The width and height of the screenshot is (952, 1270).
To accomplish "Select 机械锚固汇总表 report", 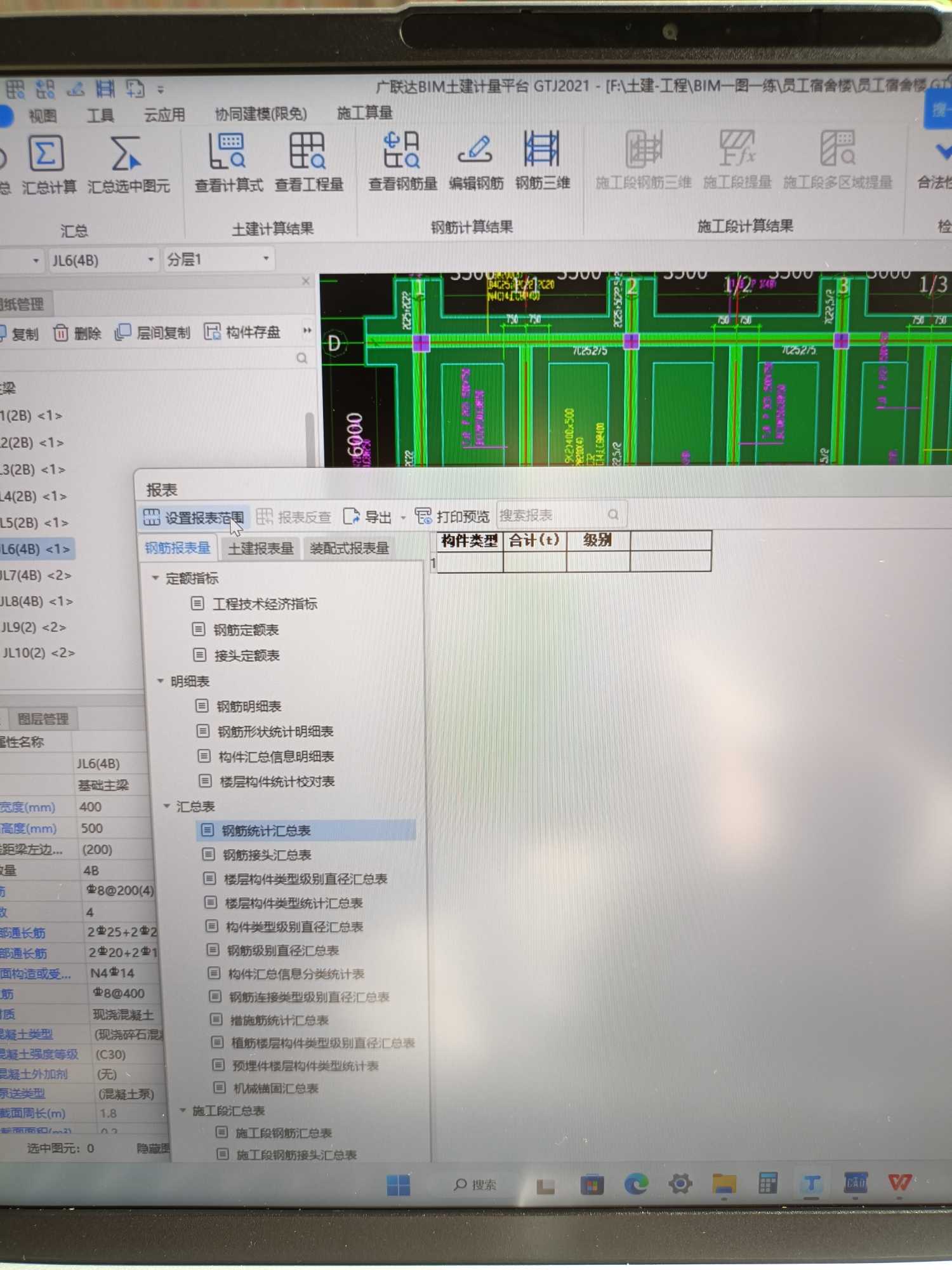I will [267, 1088].
